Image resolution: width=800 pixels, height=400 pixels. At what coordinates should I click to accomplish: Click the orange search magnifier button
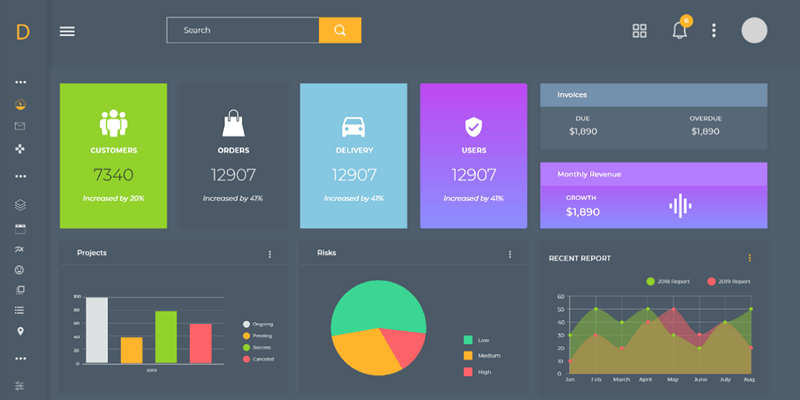click(x=340, y=30)
